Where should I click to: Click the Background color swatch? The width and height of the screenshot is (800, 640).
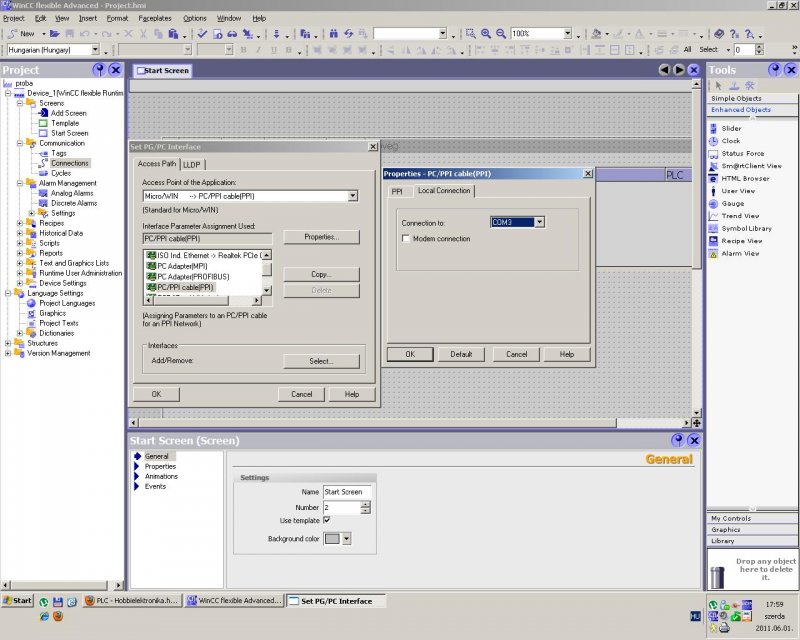[332, 539]
